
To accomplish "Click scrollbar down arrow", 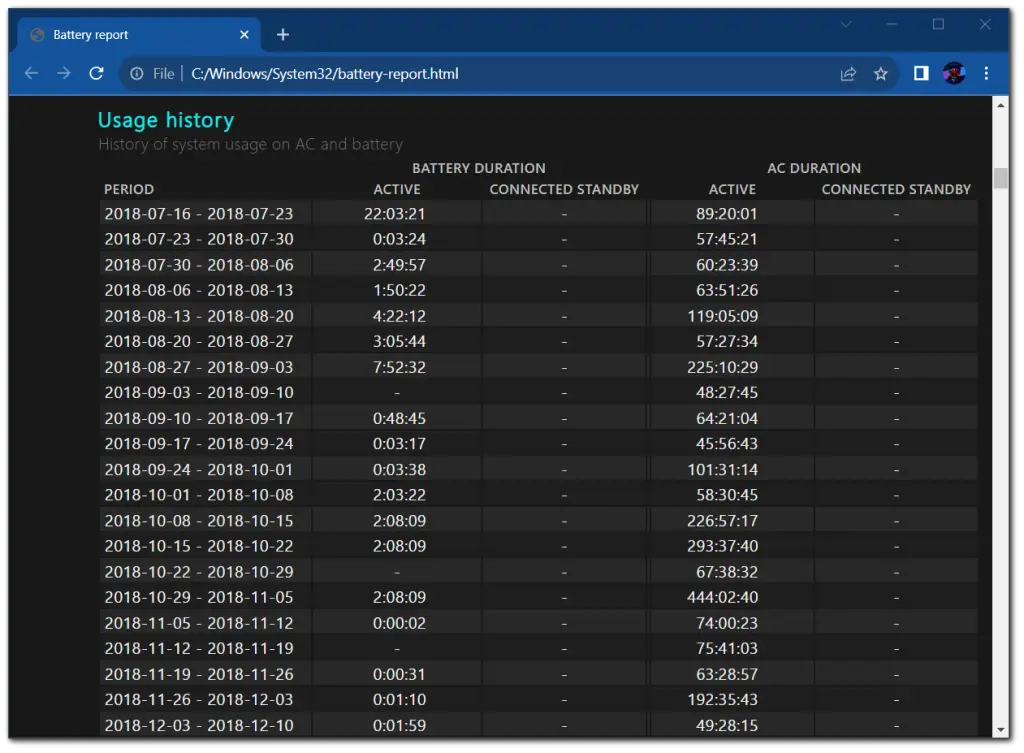I will (x=1000, y=730).
